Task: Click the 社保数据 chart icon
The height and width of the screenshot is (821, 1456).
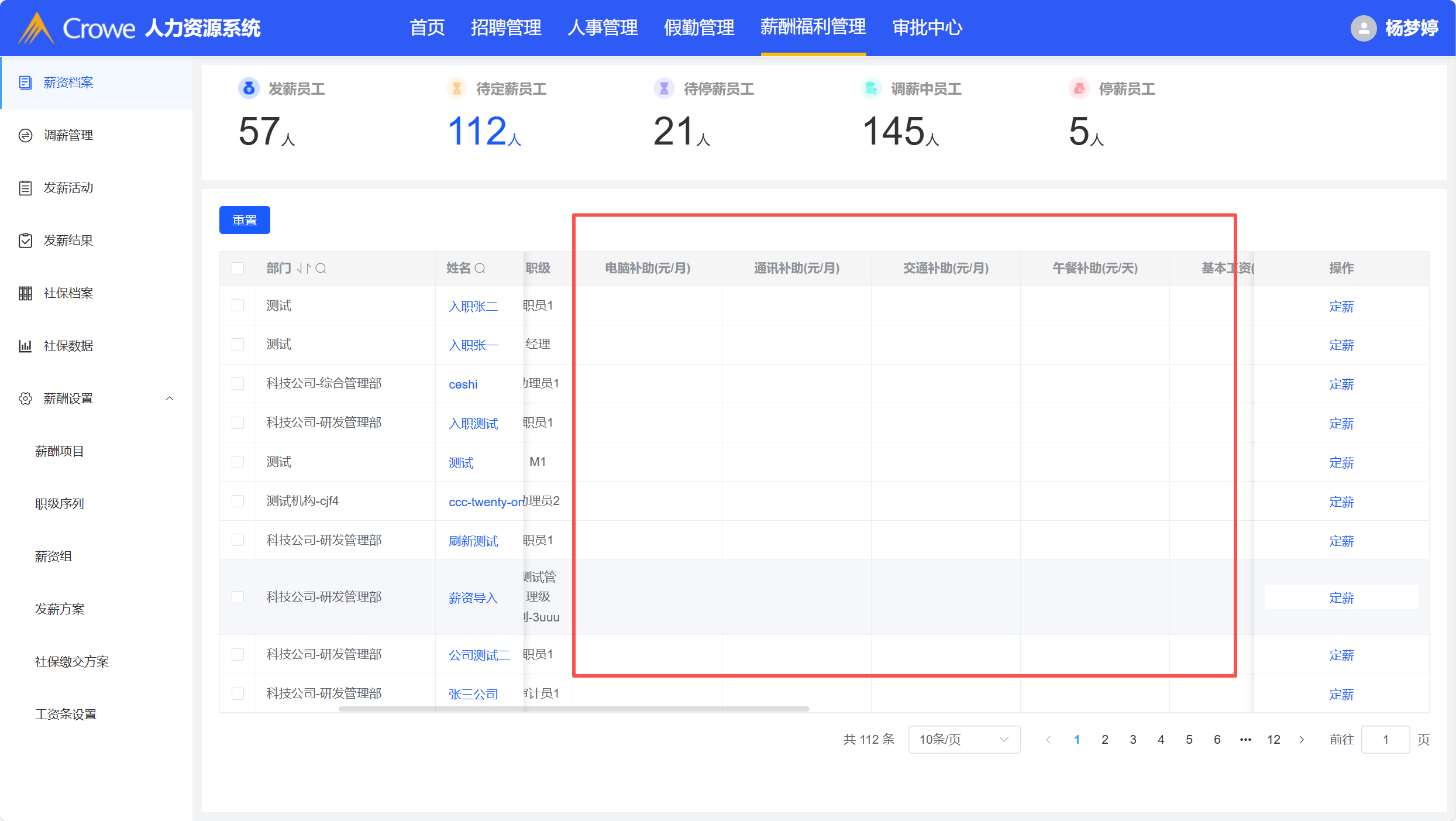Action: point(25,346)
